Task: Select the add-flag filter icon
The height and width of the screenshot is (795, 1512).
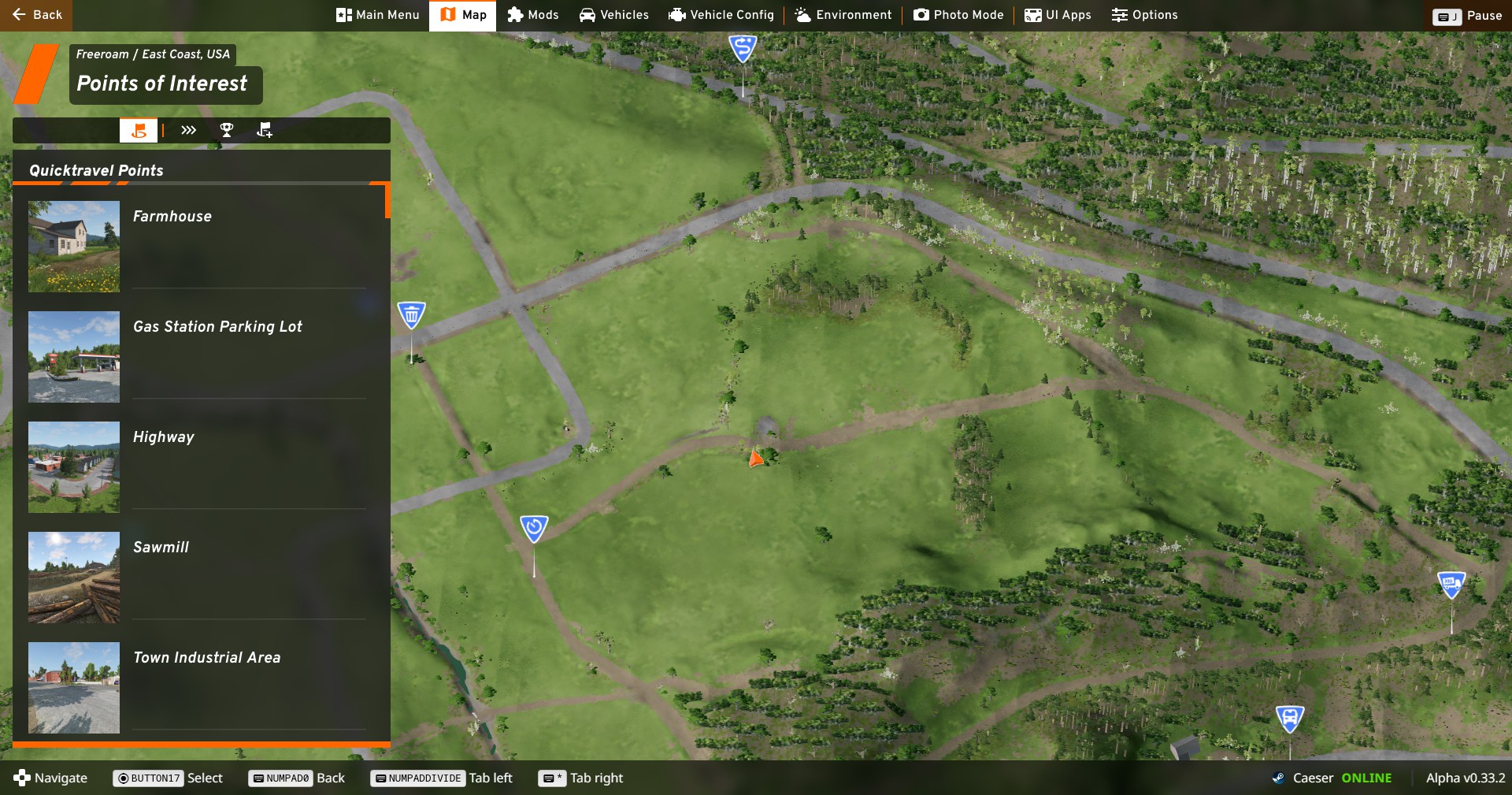Action: pos(265,130)
